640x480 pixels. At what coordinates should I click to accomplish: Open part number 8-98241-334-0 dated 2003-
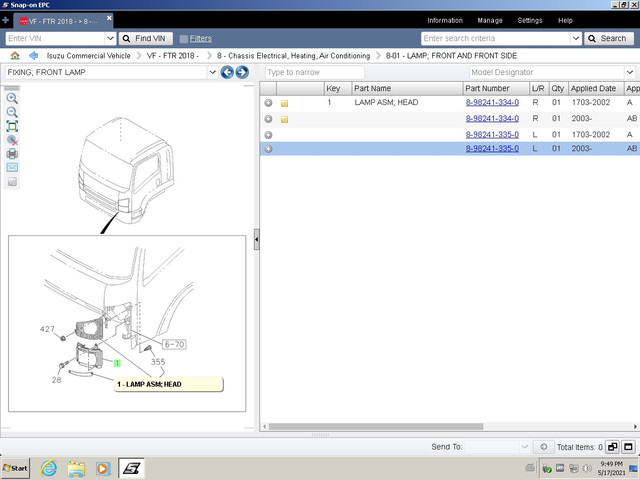tap(492, 118)
